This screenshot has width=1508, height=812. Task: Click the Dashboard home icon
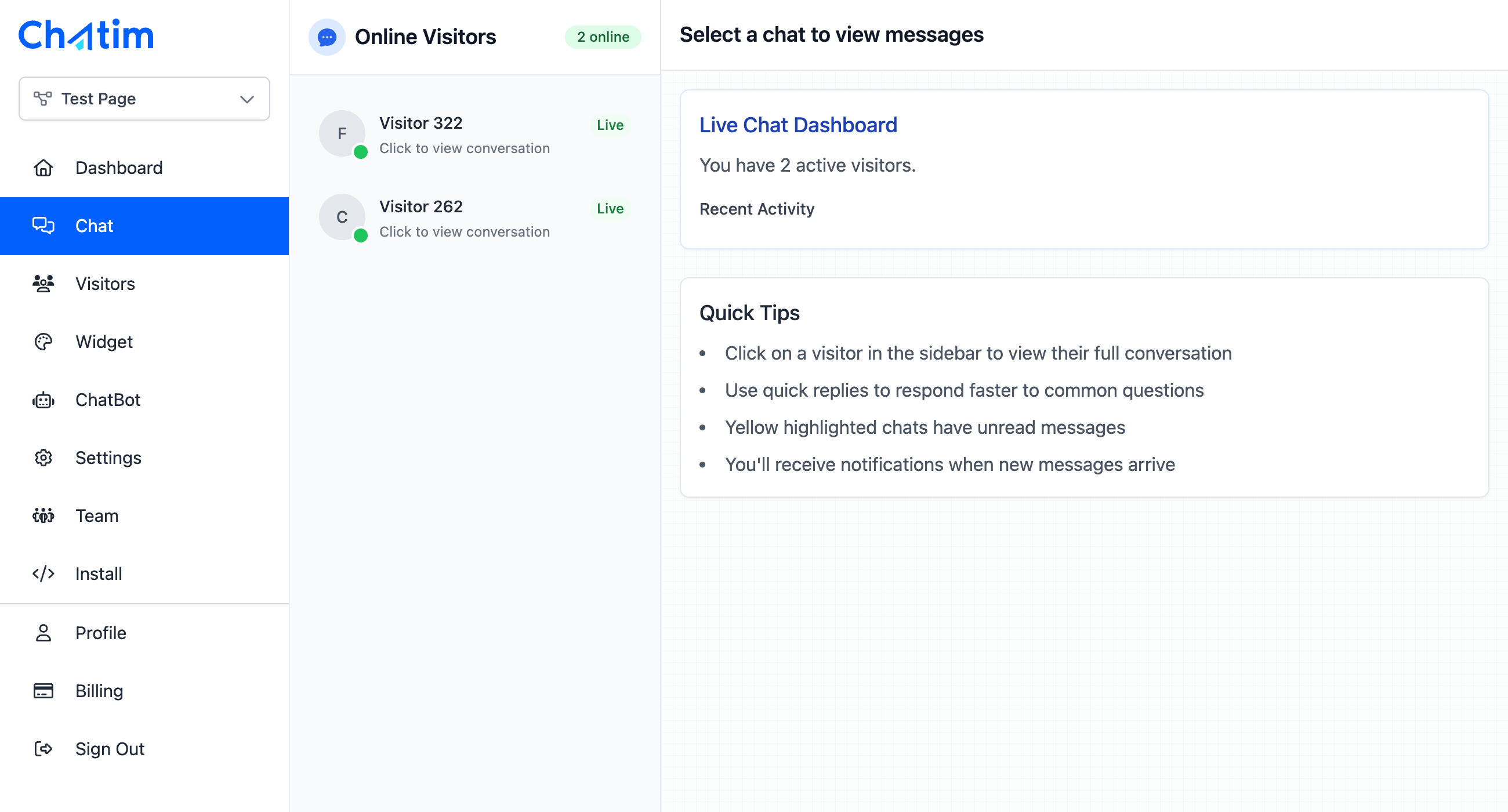[x=43, y=168]
